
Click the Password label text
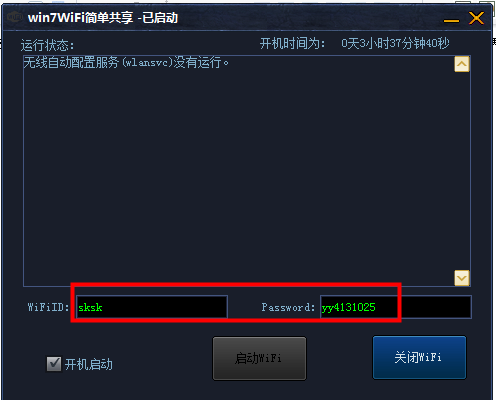pos(288,307)
